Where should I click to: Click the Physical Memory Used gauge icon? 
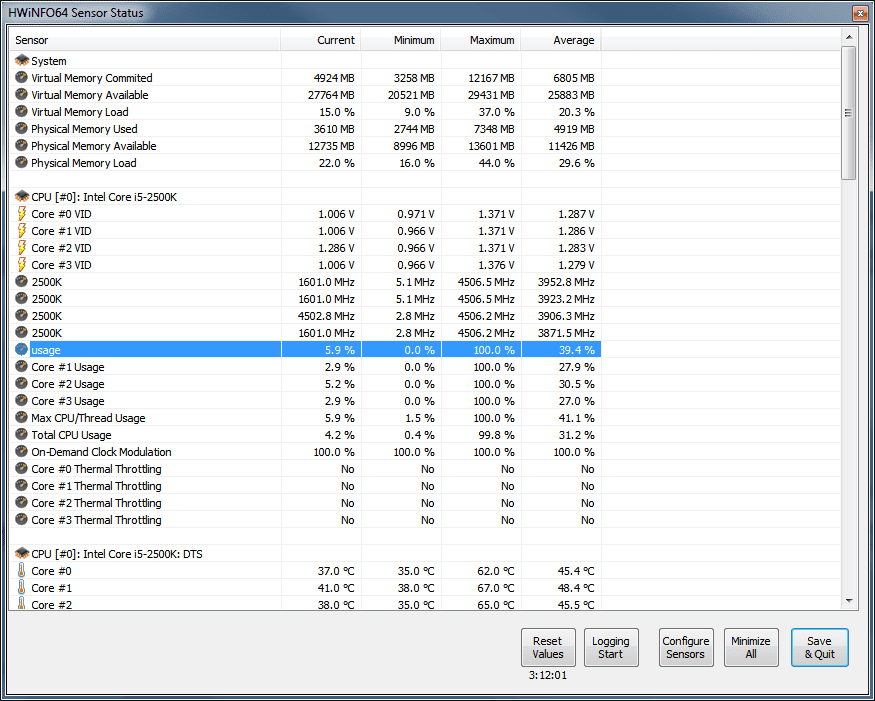point(21,128)
